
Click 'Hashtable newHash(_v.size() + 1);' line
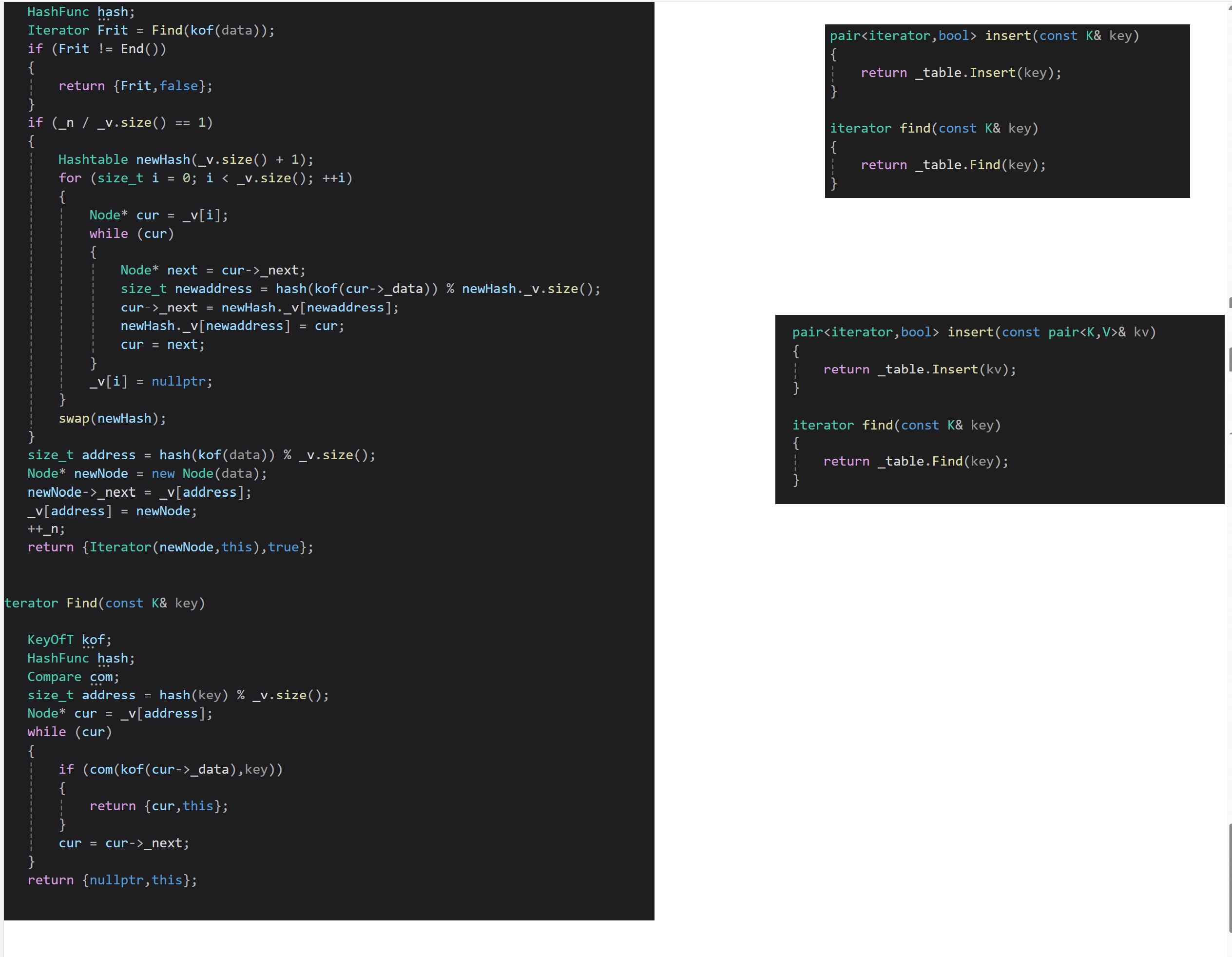(x=186, y=160)
